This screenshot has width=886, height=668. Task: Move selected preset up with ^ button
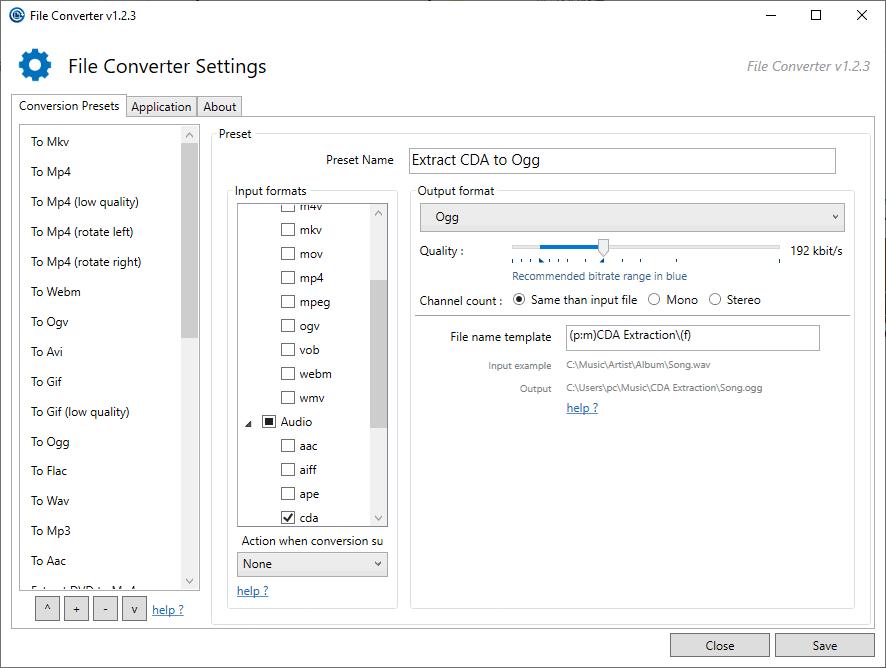point(47,609)
